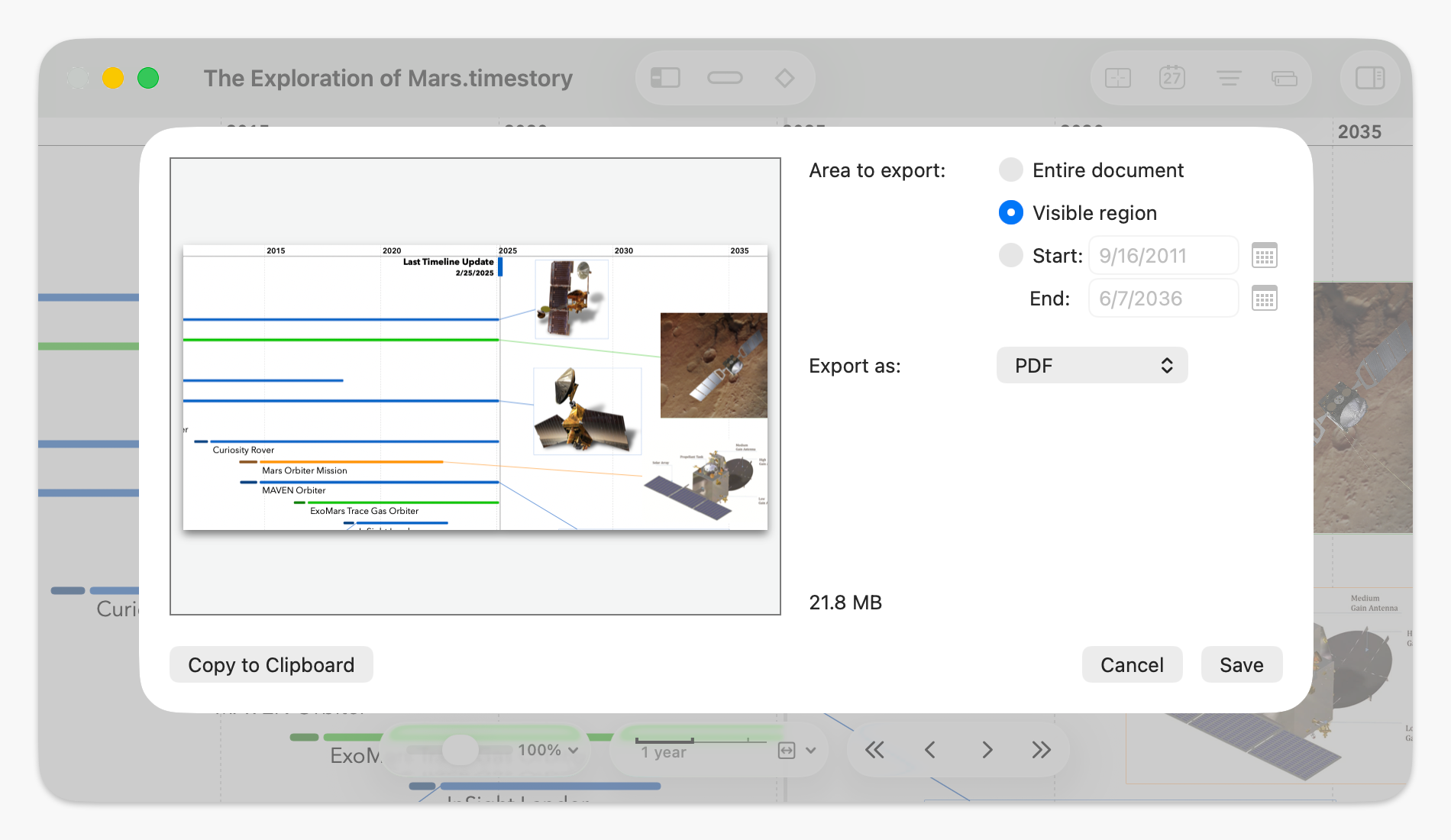Click Copy to Clipboard
The image size is (1451, 840).
271,664
